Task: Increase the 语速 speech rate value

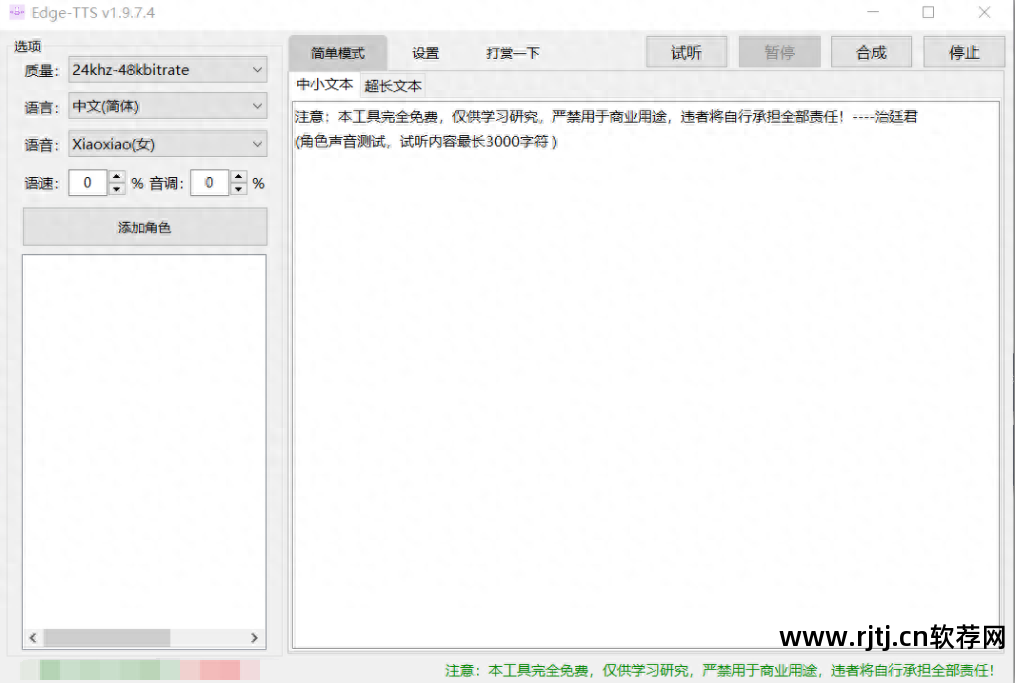Action: (x=117, y=177)
